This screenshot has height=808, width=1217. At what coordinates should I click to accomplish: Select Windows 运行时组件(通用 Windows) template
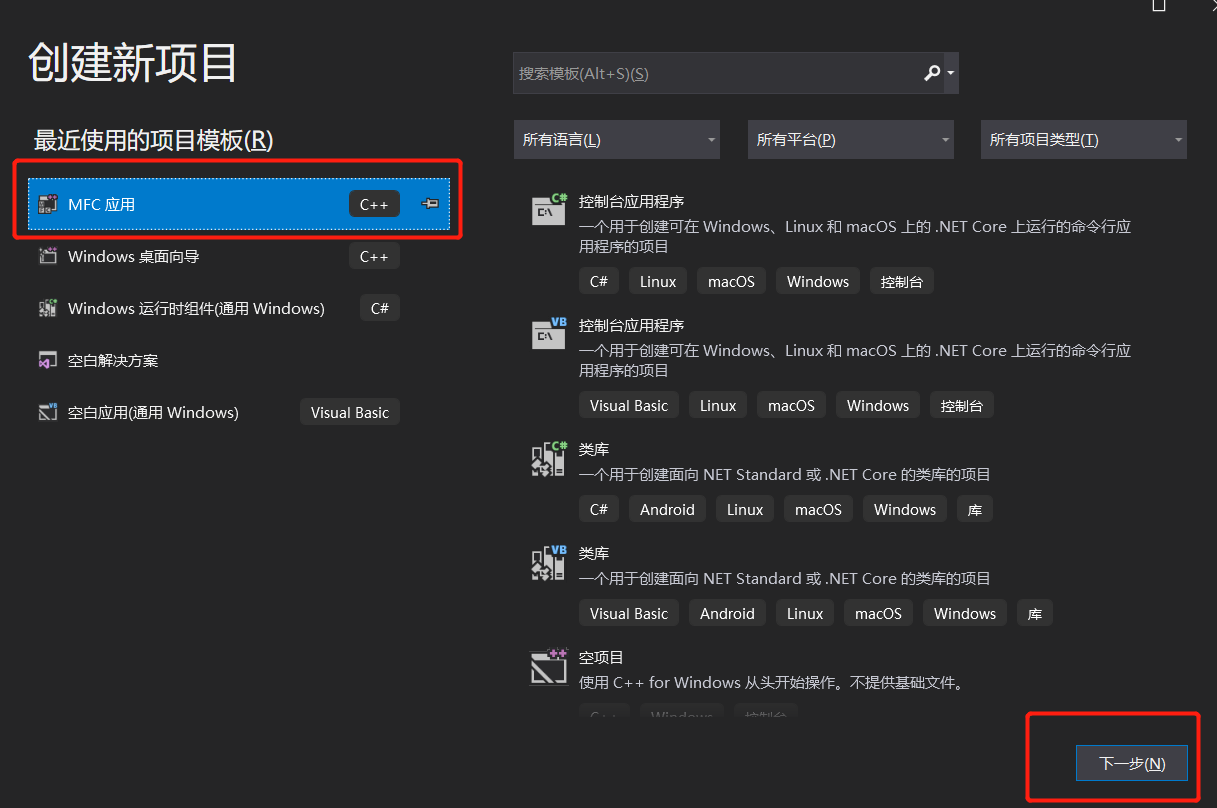tap(239, 308)
